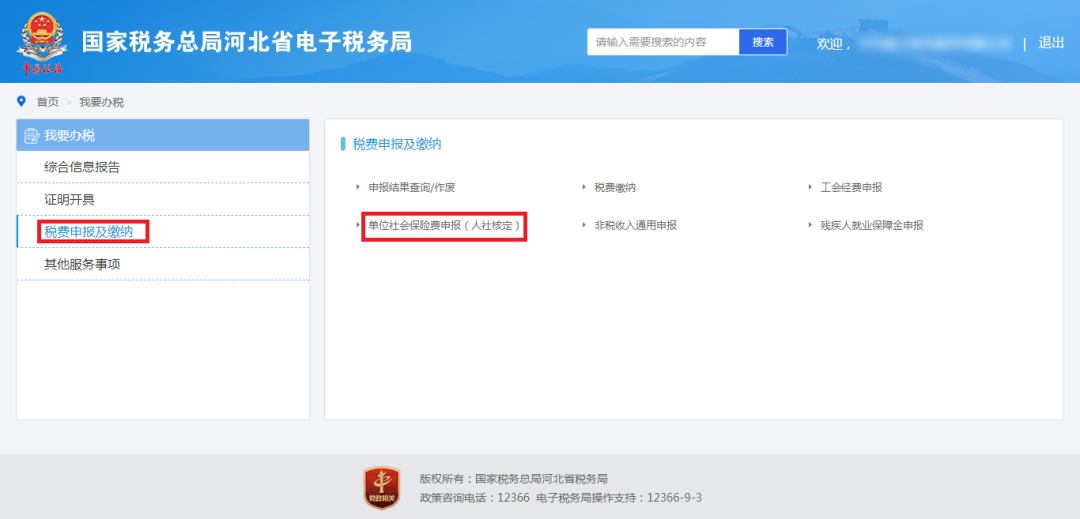Click 我要办税 in the breadcrumb
The width and height of the screenshot is (1080, 519).
101,103
